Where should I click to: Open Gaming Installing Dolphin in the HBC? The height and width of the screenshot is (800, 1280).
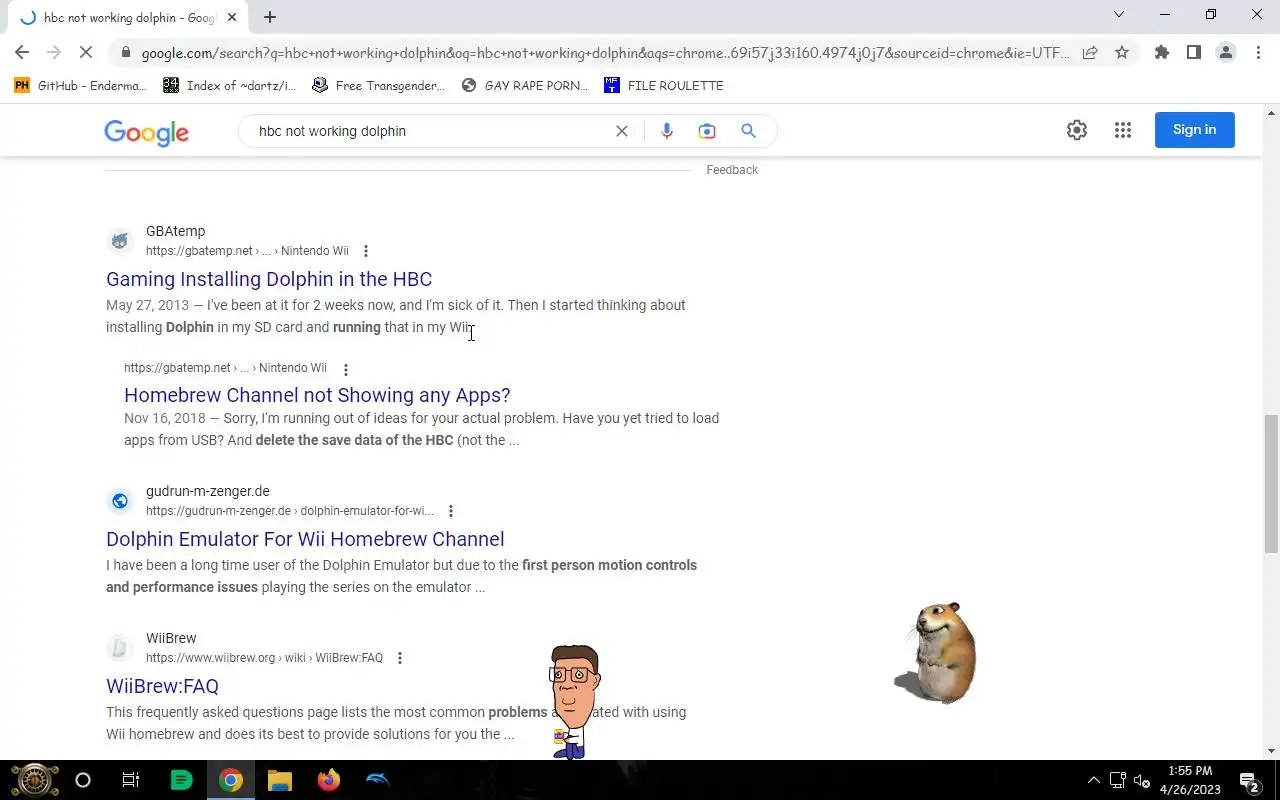click(269, 279)
